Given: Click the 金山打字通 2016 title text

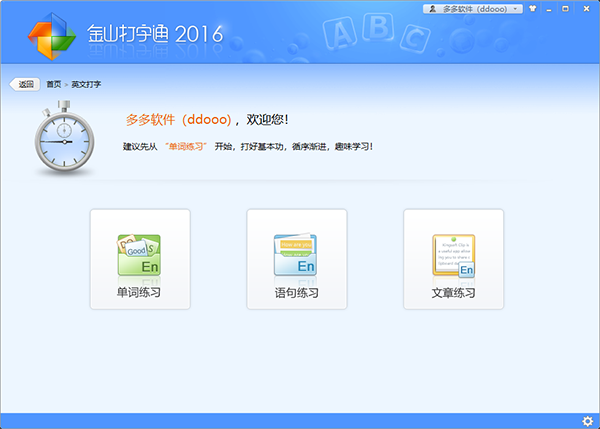Looking at the screenshot, I should 155,34.
